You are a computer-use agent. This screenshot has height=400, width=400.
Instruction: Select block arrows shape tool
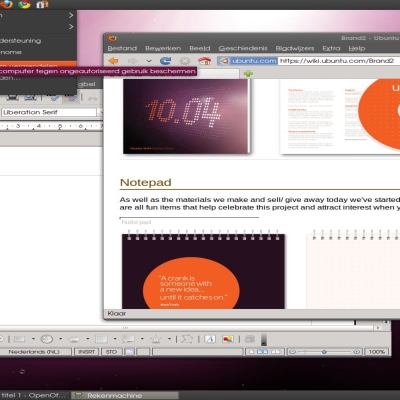click(74, 339)
